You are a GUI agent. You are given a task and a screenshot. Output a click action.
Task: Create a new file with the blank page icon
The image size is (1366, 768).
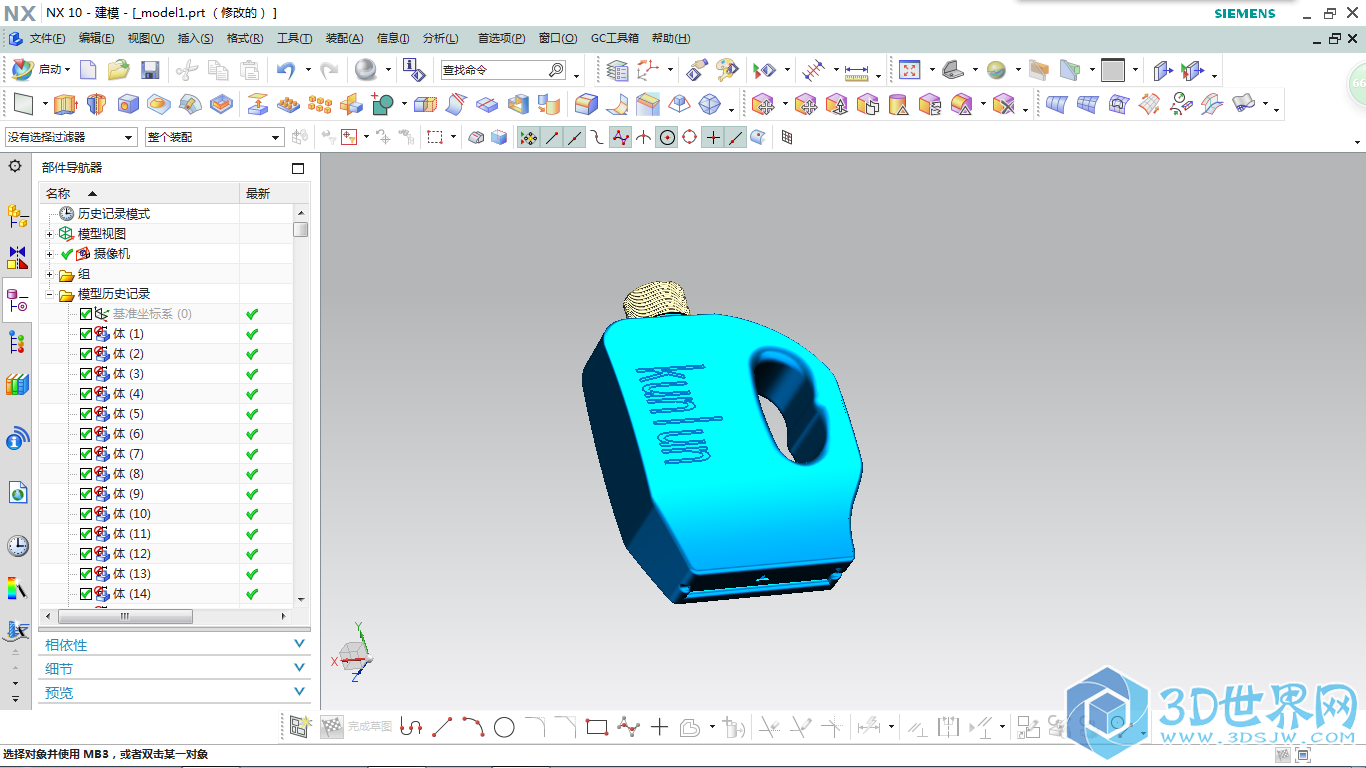(88, 70)
